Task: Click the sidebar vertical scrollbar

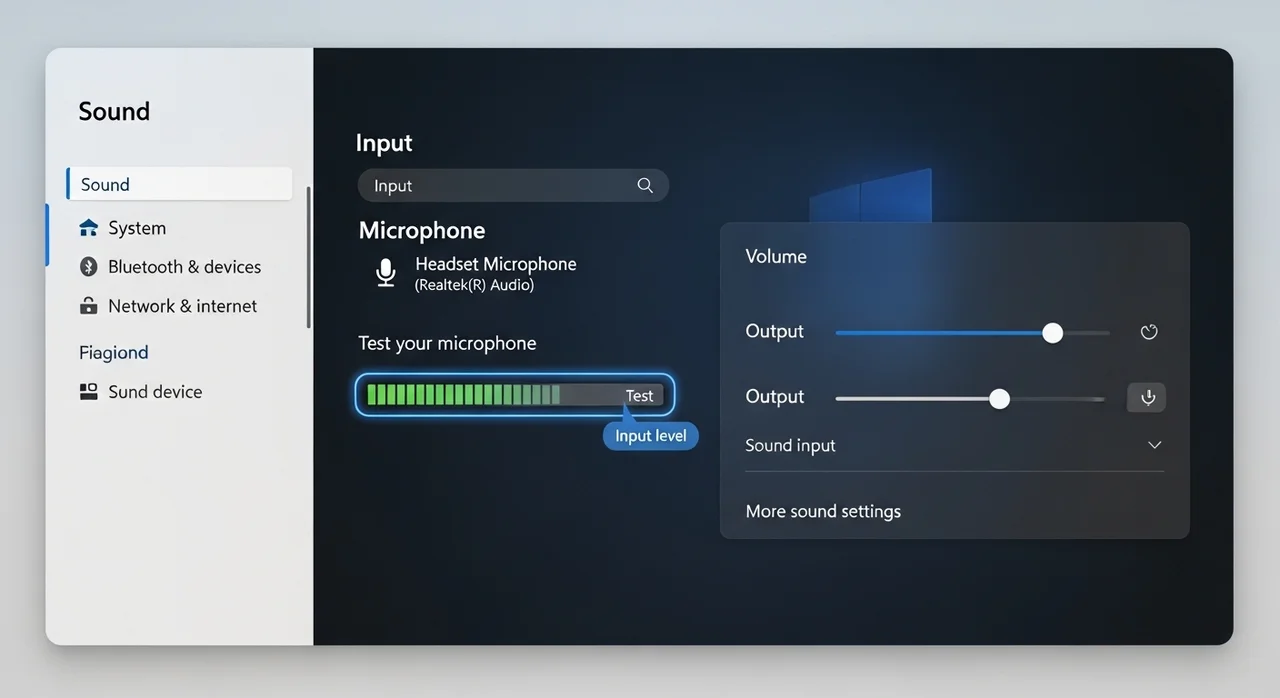Action: click(309, 257)
